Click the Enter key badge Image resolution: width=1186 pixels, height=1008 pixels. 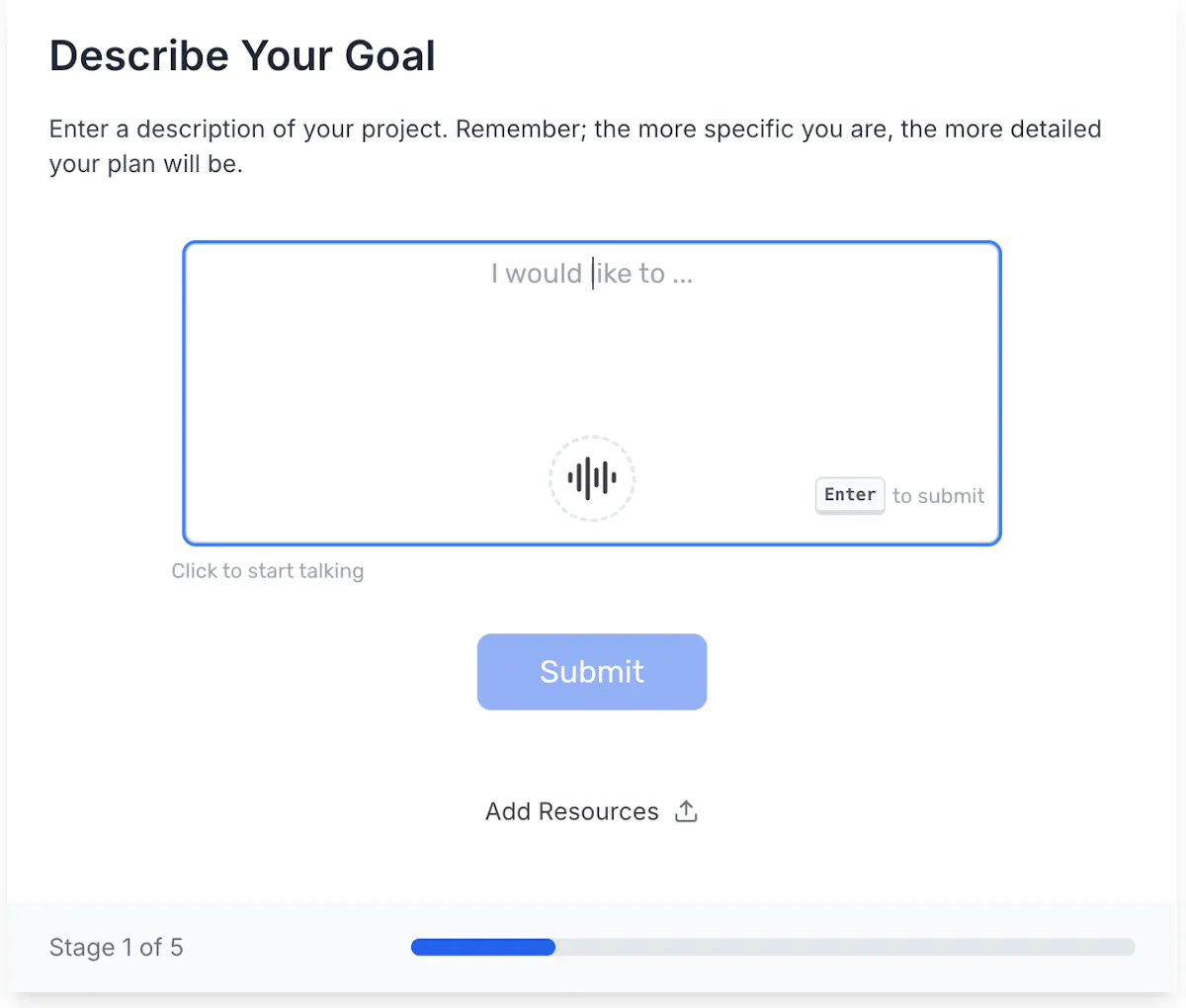(x=850, y=495)
